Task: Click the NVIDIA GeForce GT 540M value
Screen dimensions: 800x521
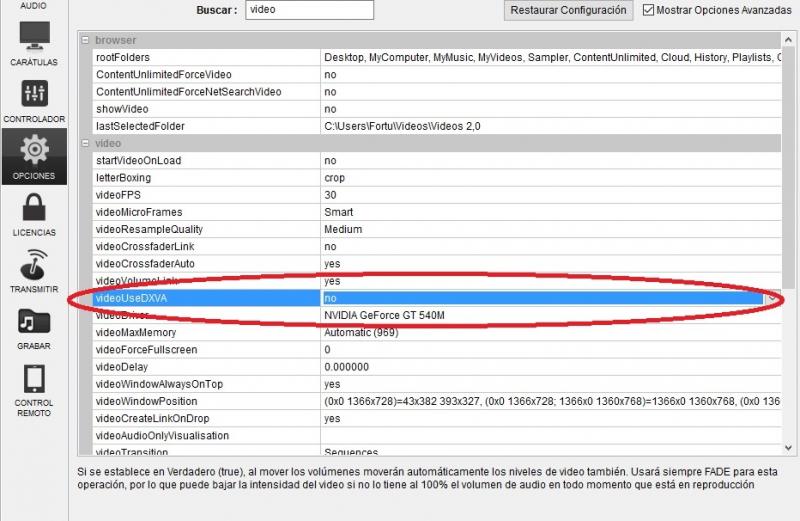Action: pos(384,315)
